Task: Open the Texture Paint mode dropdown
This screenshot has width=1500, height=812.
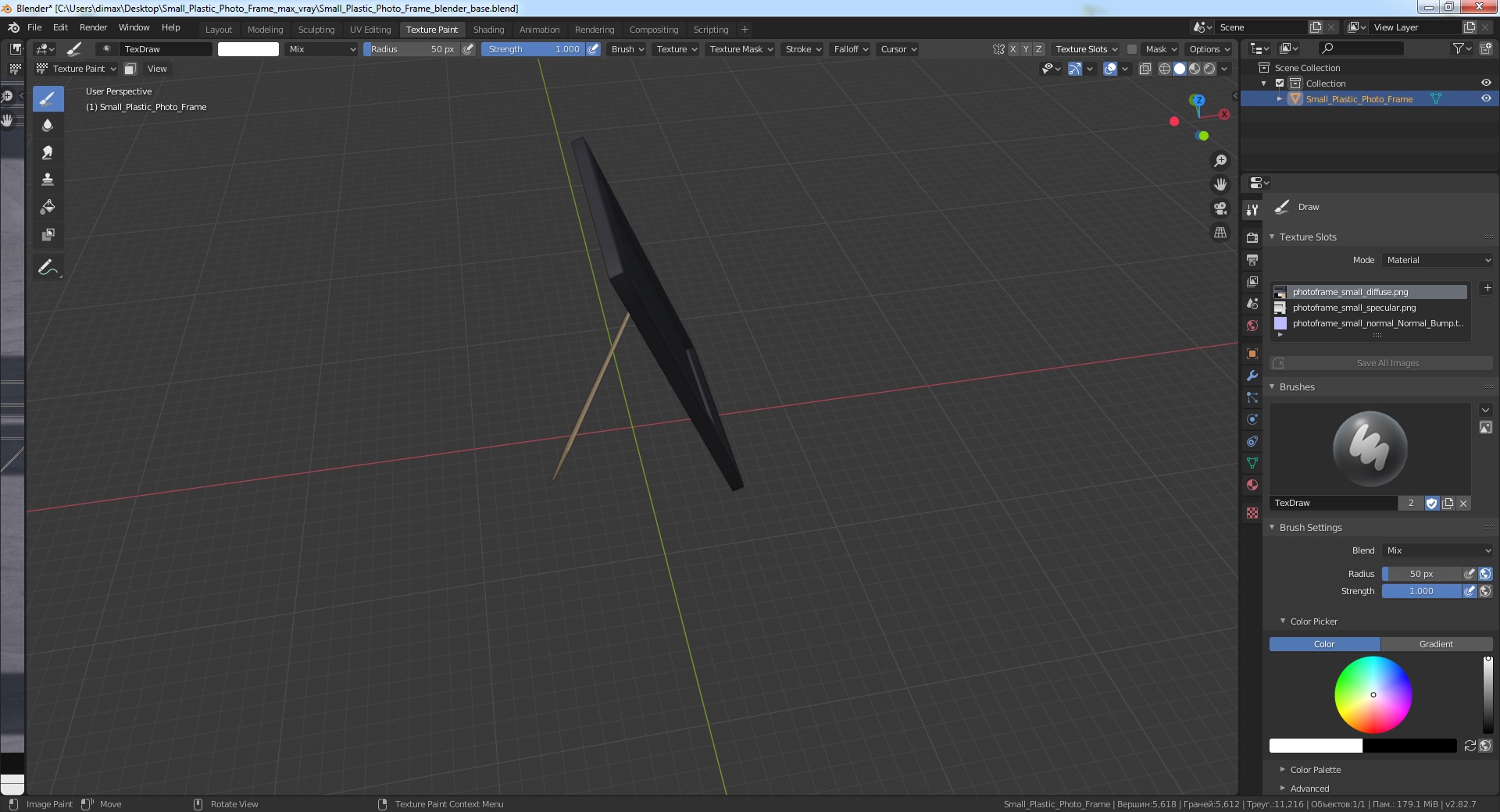Action: tap(77, 69)
